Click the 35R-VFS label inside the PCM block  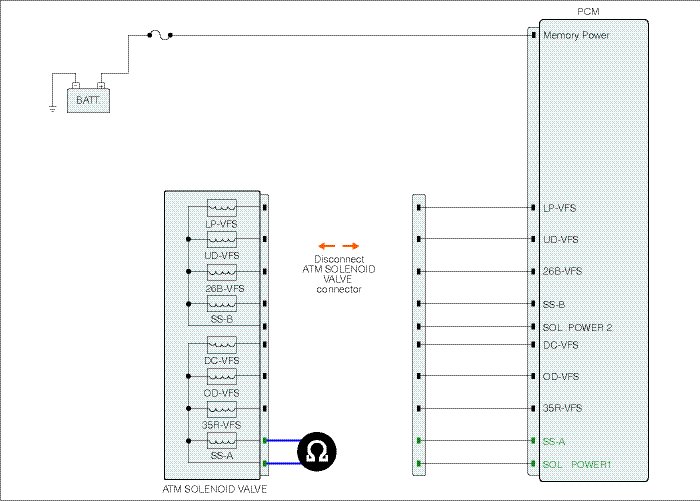[562, 408]
